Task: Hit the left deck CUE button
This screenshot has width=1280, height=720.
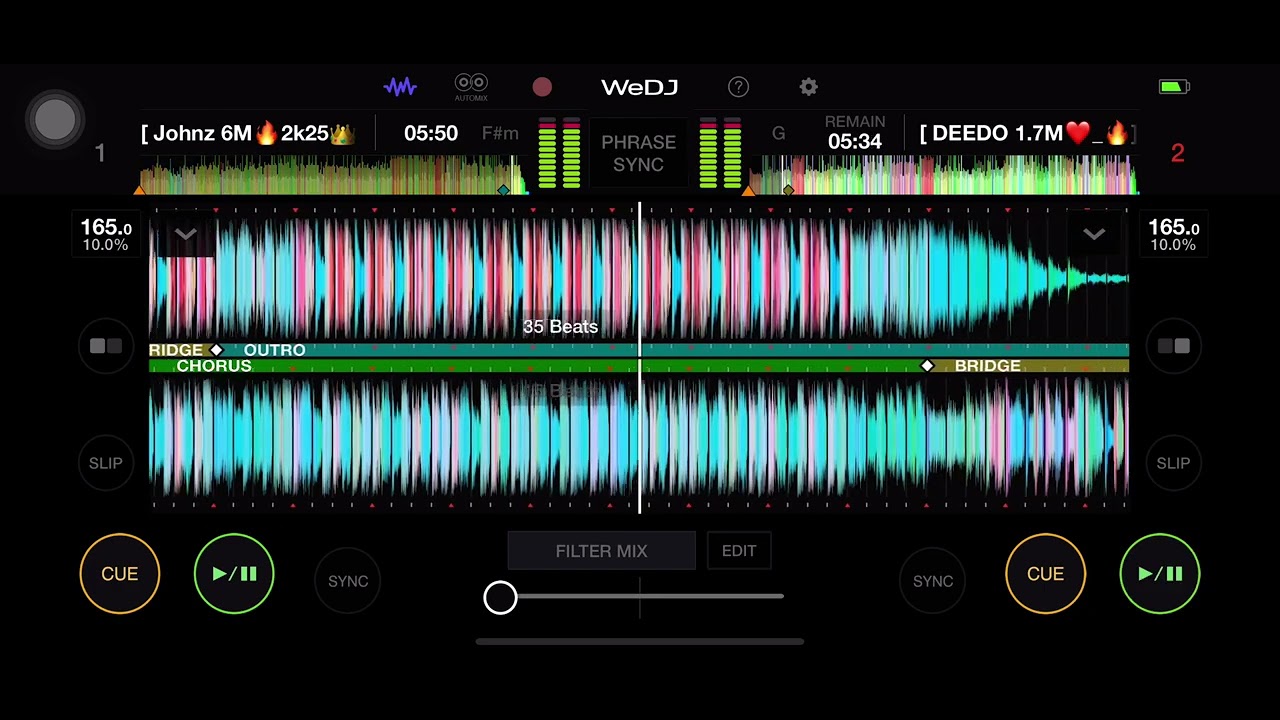Action: click(120, 574)
